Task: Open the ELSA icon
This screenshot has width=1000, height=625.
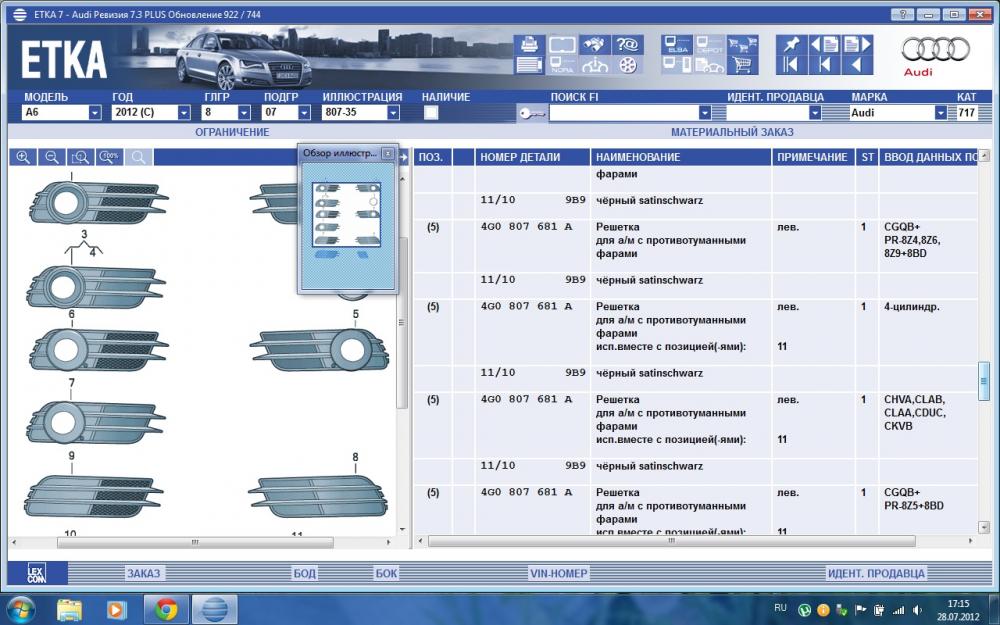Action: [677, 45]
